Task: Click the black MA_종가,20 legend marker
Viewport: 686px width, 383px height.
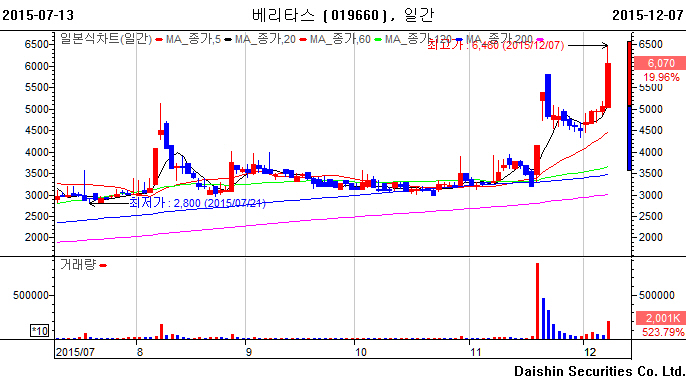Action: coord(228,40)
